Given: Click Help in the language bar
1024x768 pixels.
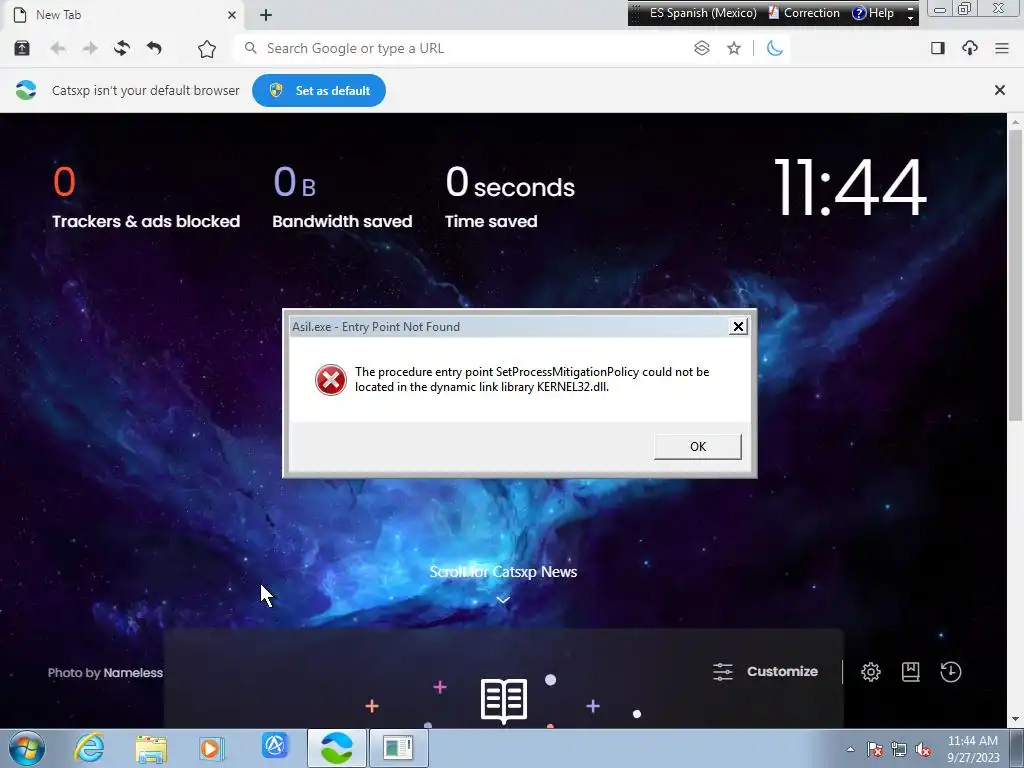Looking at the screenshot, I should point(873,13).
